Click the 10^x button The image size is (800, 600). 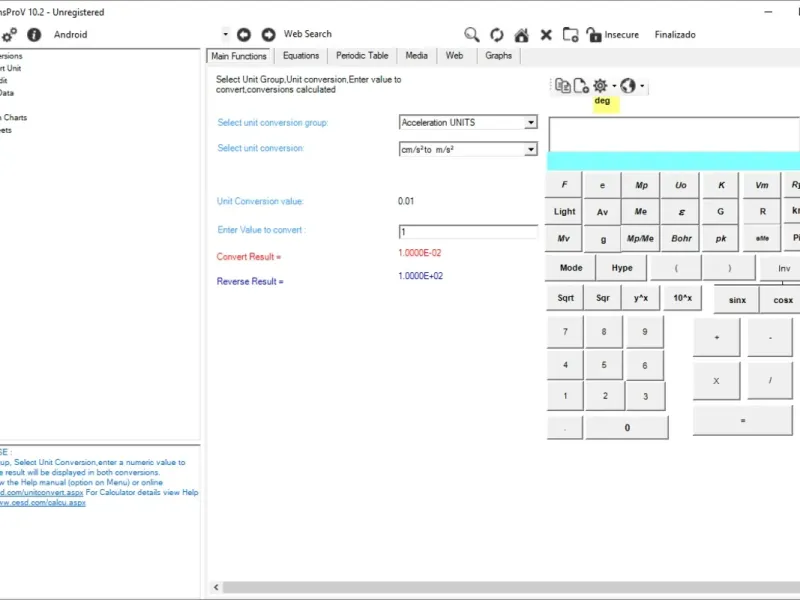pos(682,298)
